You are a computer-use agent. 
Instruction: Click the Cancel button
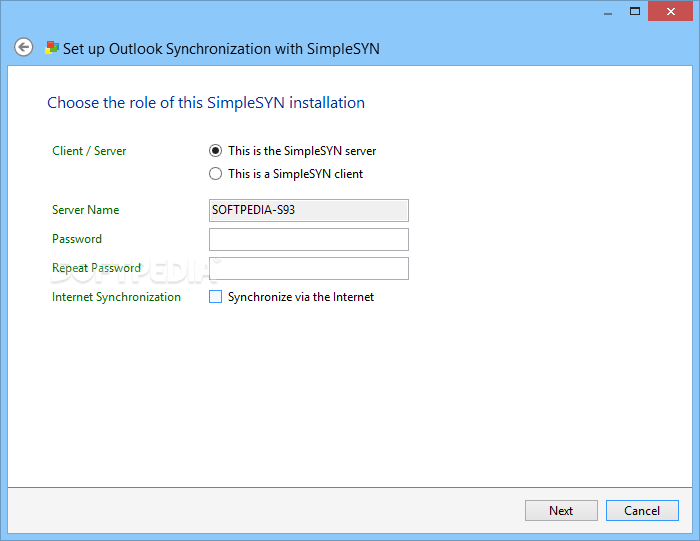click(x=642, y=510)
